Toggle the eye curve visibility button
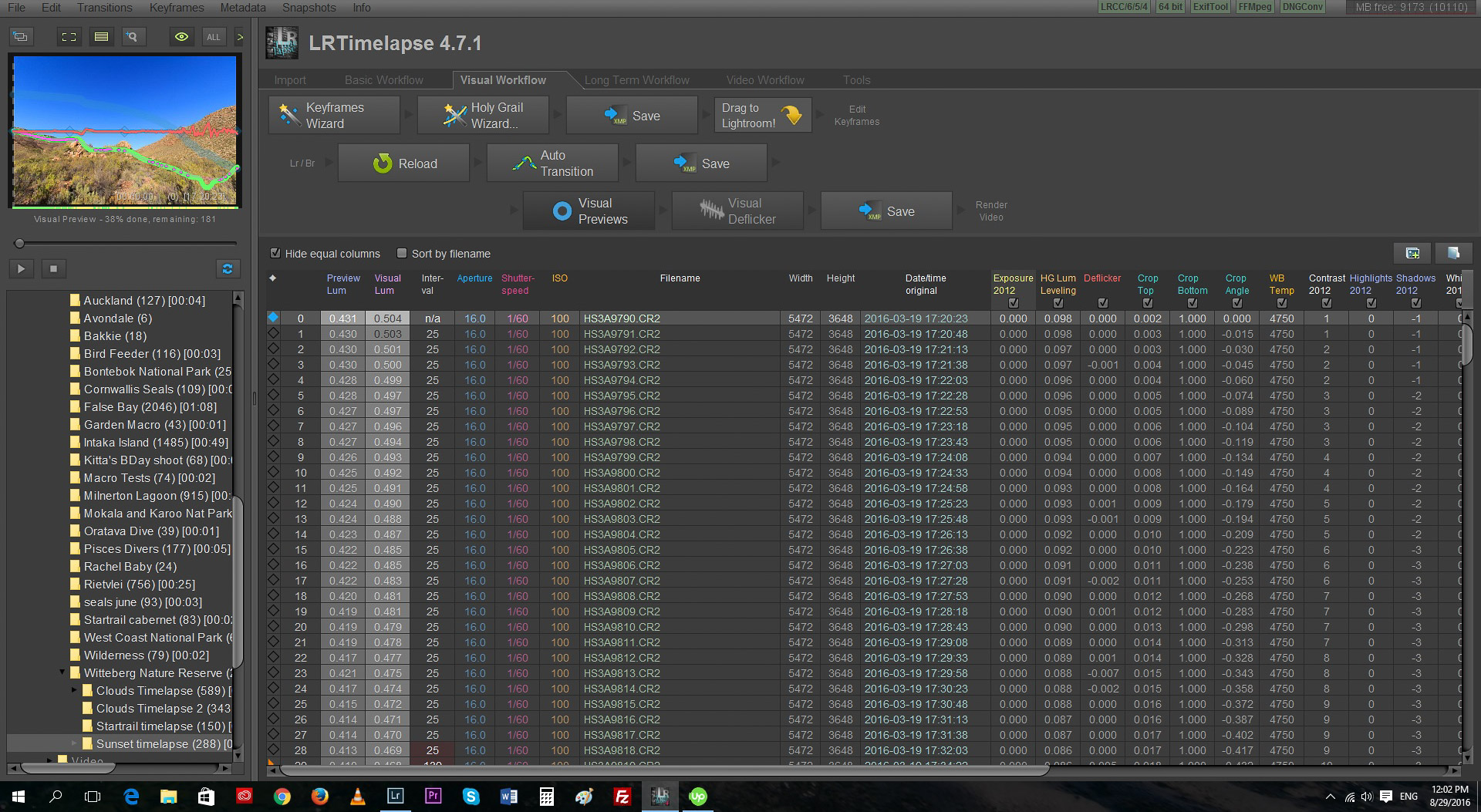The height and width of the screenshot is (812, 1481). [x=181, y=37]
